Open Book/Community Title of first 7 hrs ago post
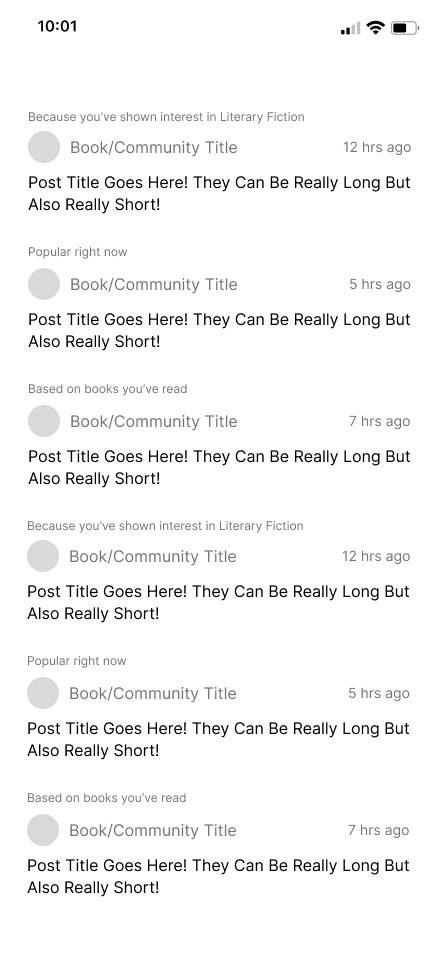Screen dimensions: 440x956 point(154,422)
